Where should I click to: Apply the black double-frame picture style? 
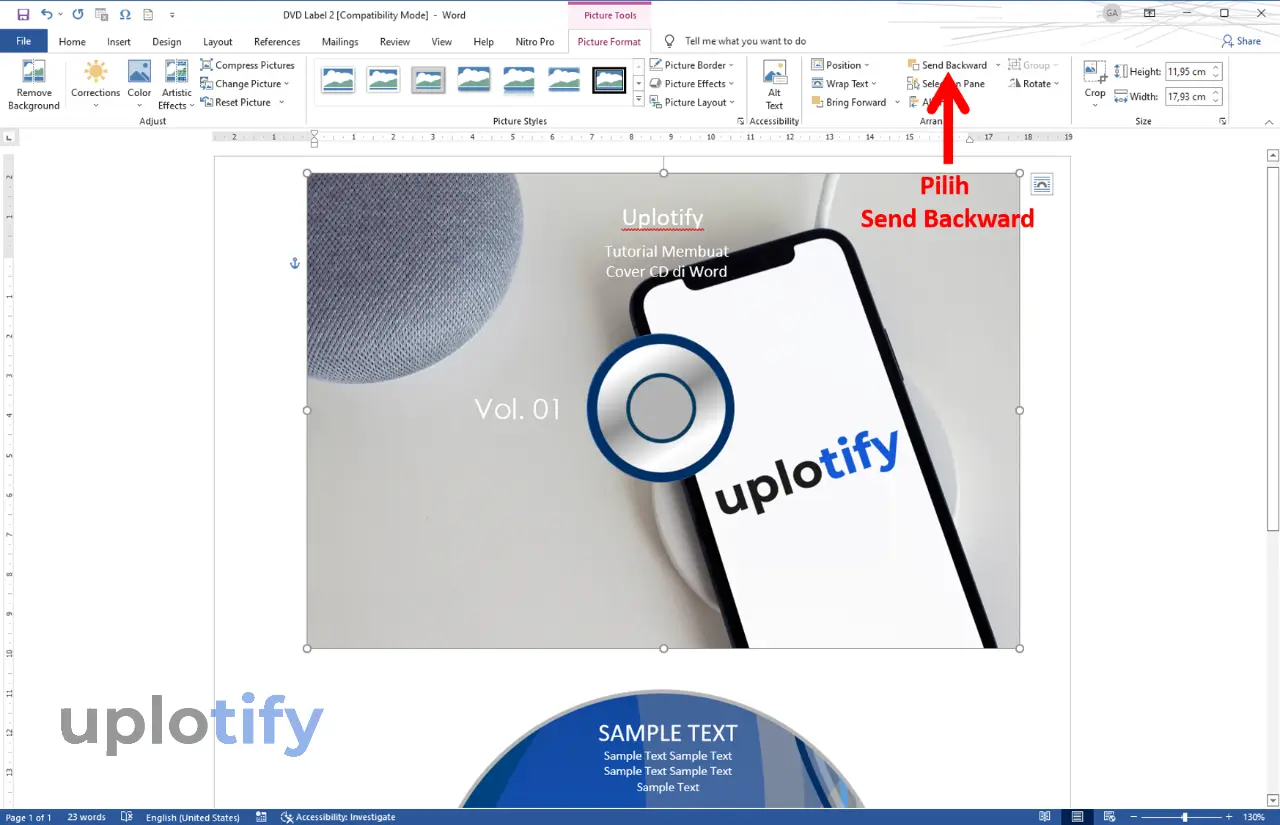point(609,80)
